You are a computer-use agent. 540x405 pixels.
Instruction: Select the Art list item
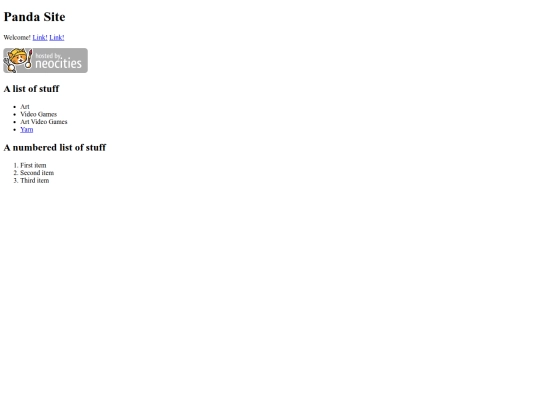click(25, 107)
